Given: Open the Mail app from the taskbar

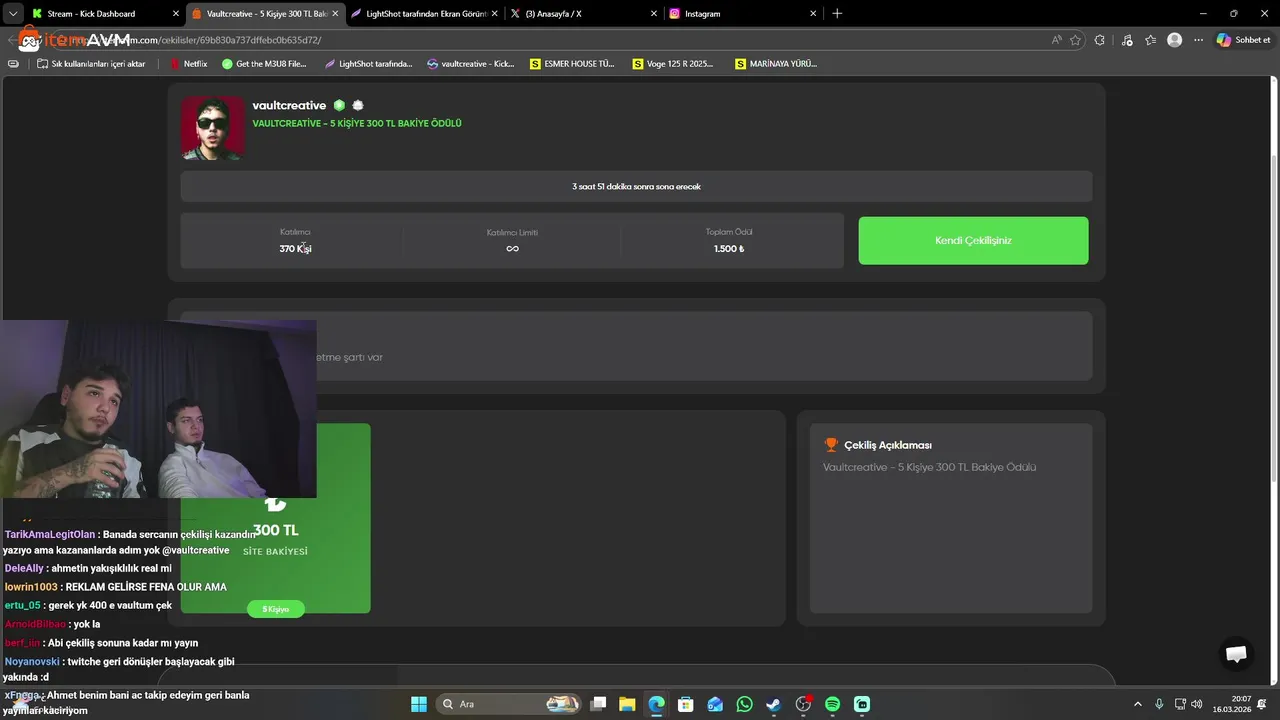Looking at the screenshot, I should tap(715, 704).
